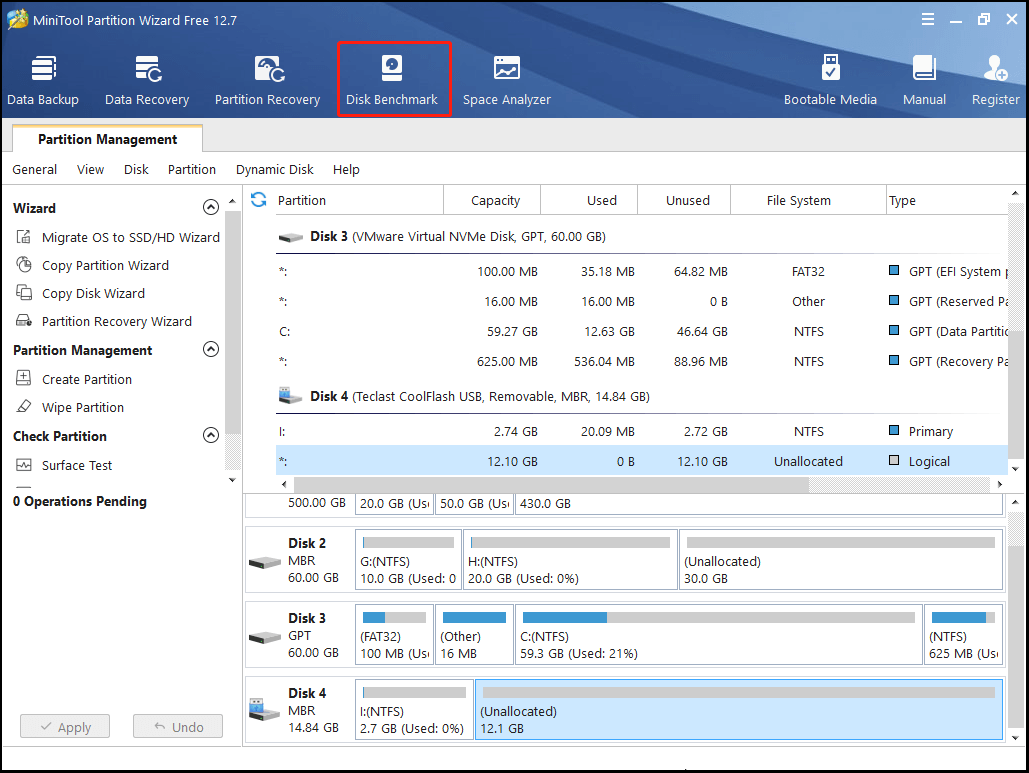This screenshot has width=1029, height=773.
Task: Click the Disk 2 drive icon in the disk map
Action: click(x=265, y=562)
